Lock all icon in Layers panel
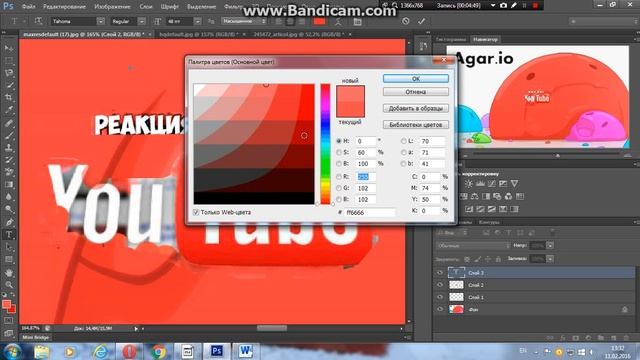 pyautogui.click(x=498, y=259)
